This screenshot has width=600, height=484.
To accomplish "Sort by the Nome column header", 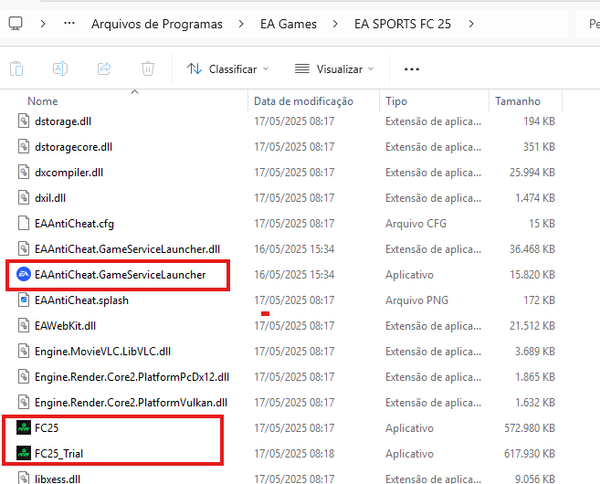I will [x=42, y=101].
